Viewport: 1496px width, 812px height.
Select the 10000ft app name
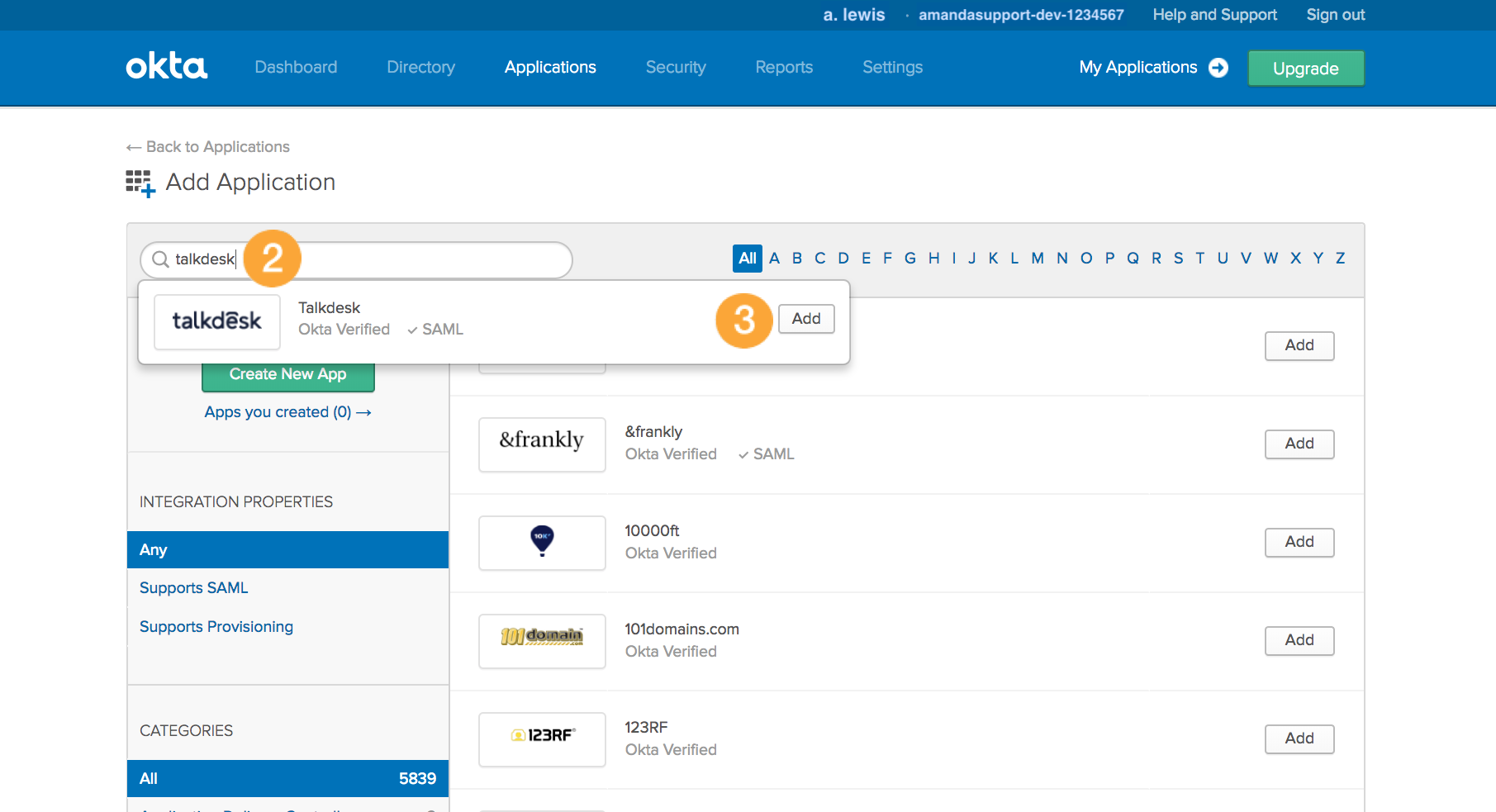pos(652,531)
